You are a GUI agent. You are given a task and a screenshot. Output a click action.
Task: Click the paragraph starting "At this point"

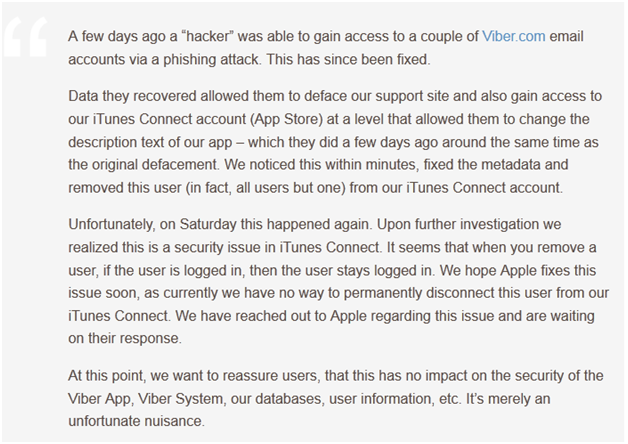336,399
